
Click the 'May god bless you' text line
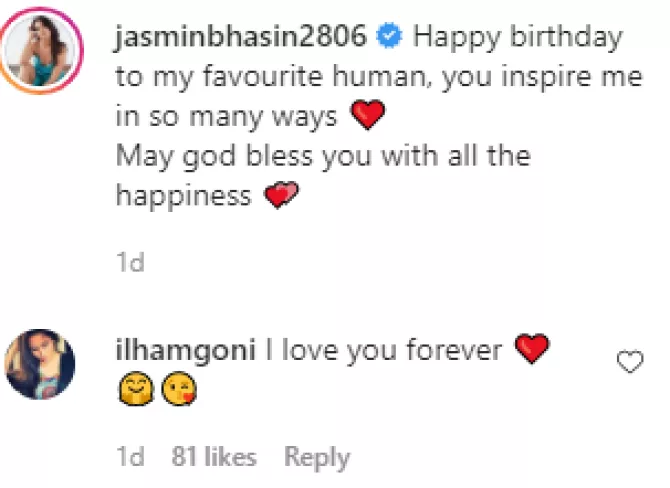[323, 156]
